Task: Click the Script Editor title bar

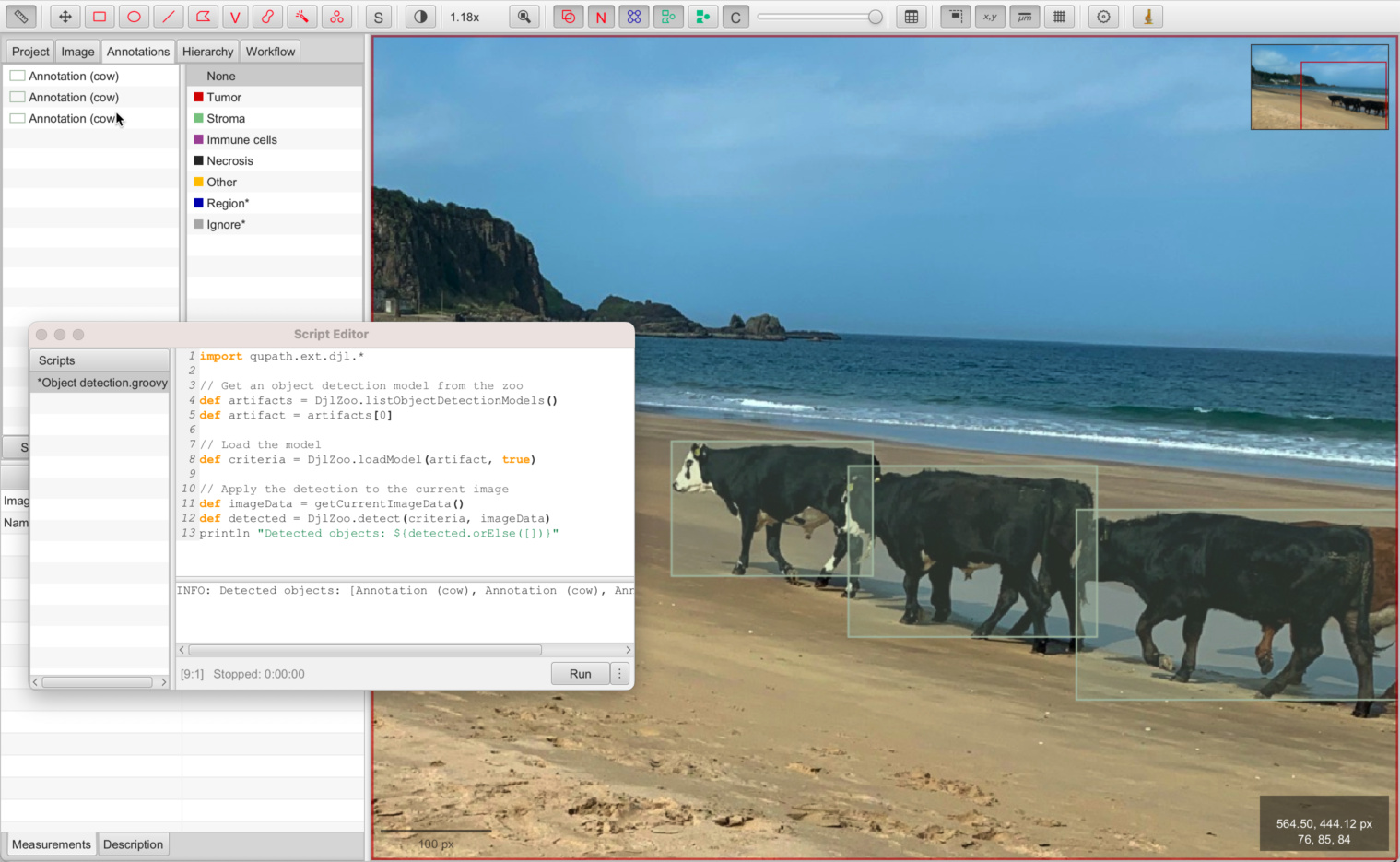Action: pos(331,334)
